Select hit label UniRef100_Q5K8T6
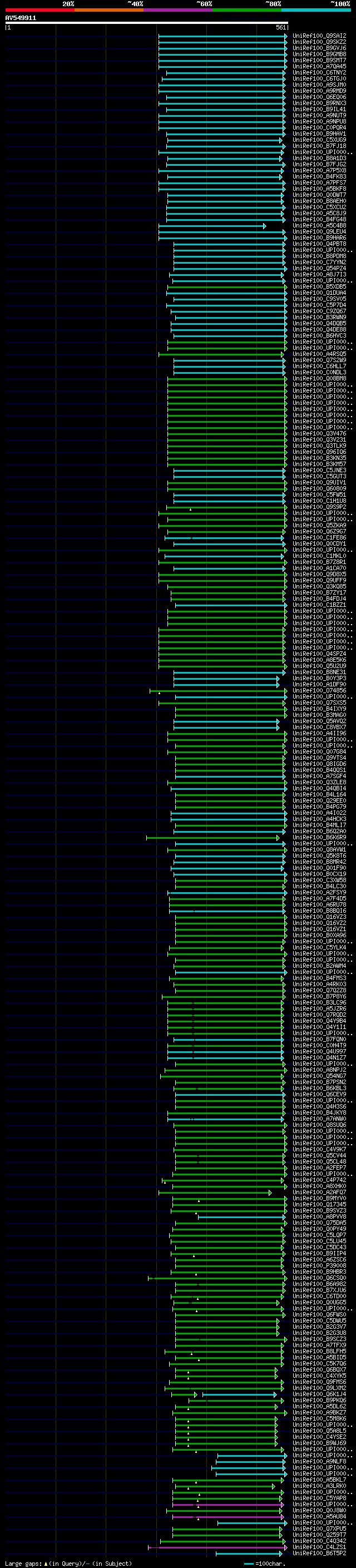This screenshot has width=356, height=1568. tap(319, 856)
